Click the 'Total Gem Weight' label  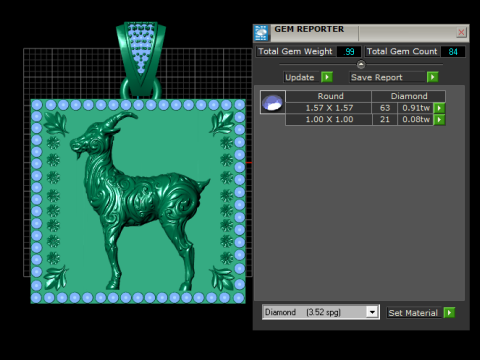[296, 52]
